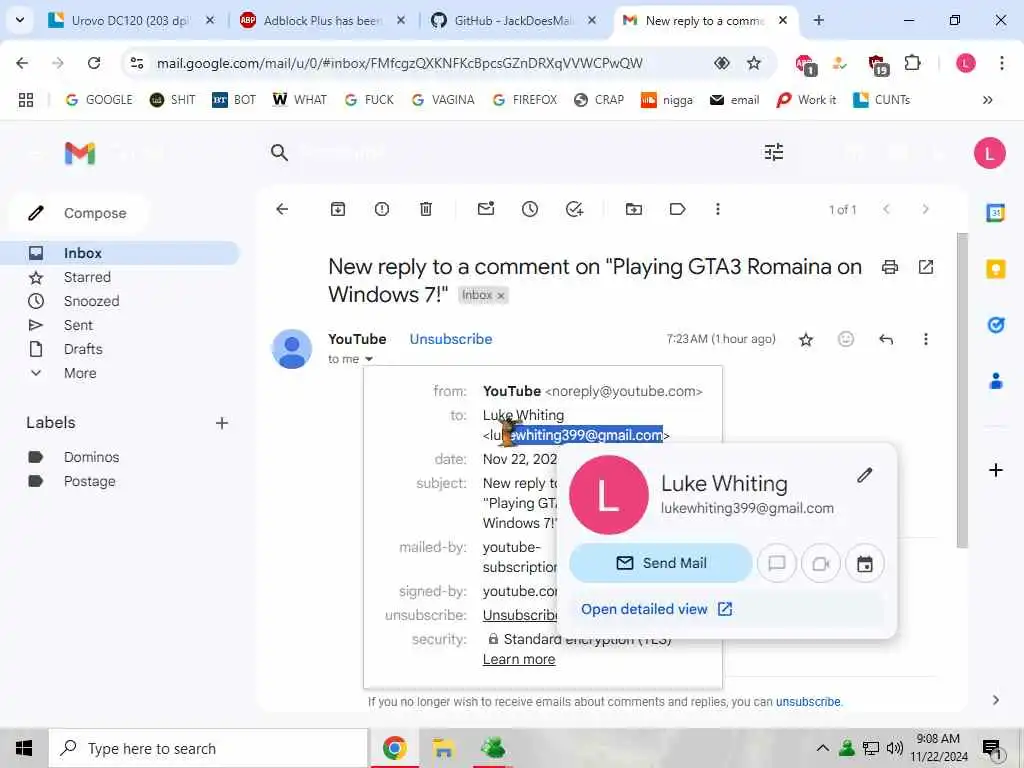
Task: Open Google Tasks side panel
Action: point(995,324)
